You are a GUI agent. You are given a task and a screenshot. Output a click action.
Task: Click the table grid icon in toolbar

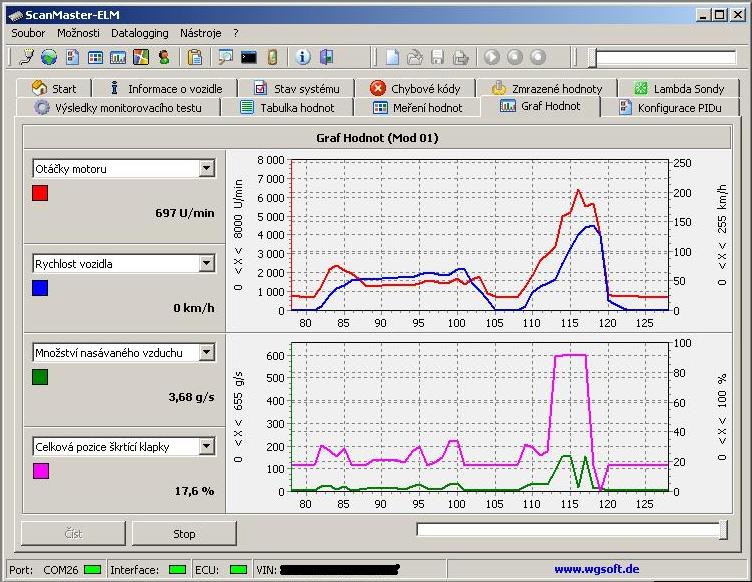coord(95,57)
